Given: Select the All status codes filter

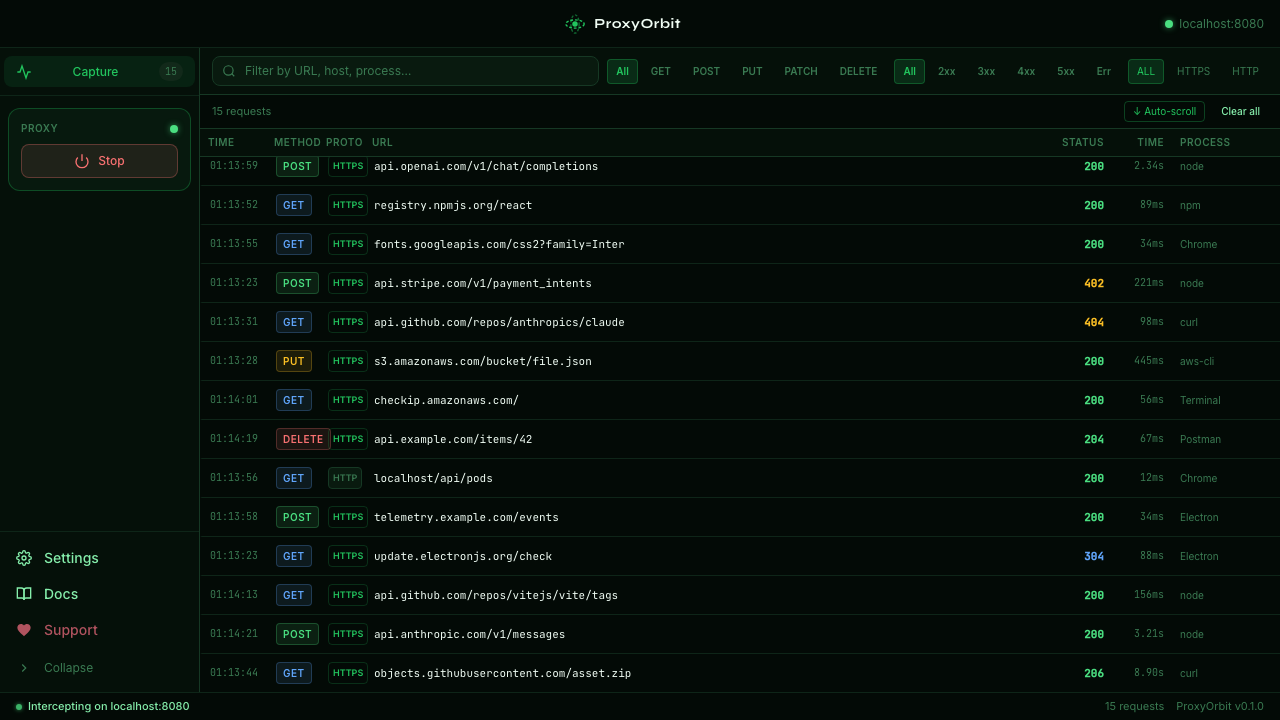Looking at the screenshot, I should click(x=909, y=71).
